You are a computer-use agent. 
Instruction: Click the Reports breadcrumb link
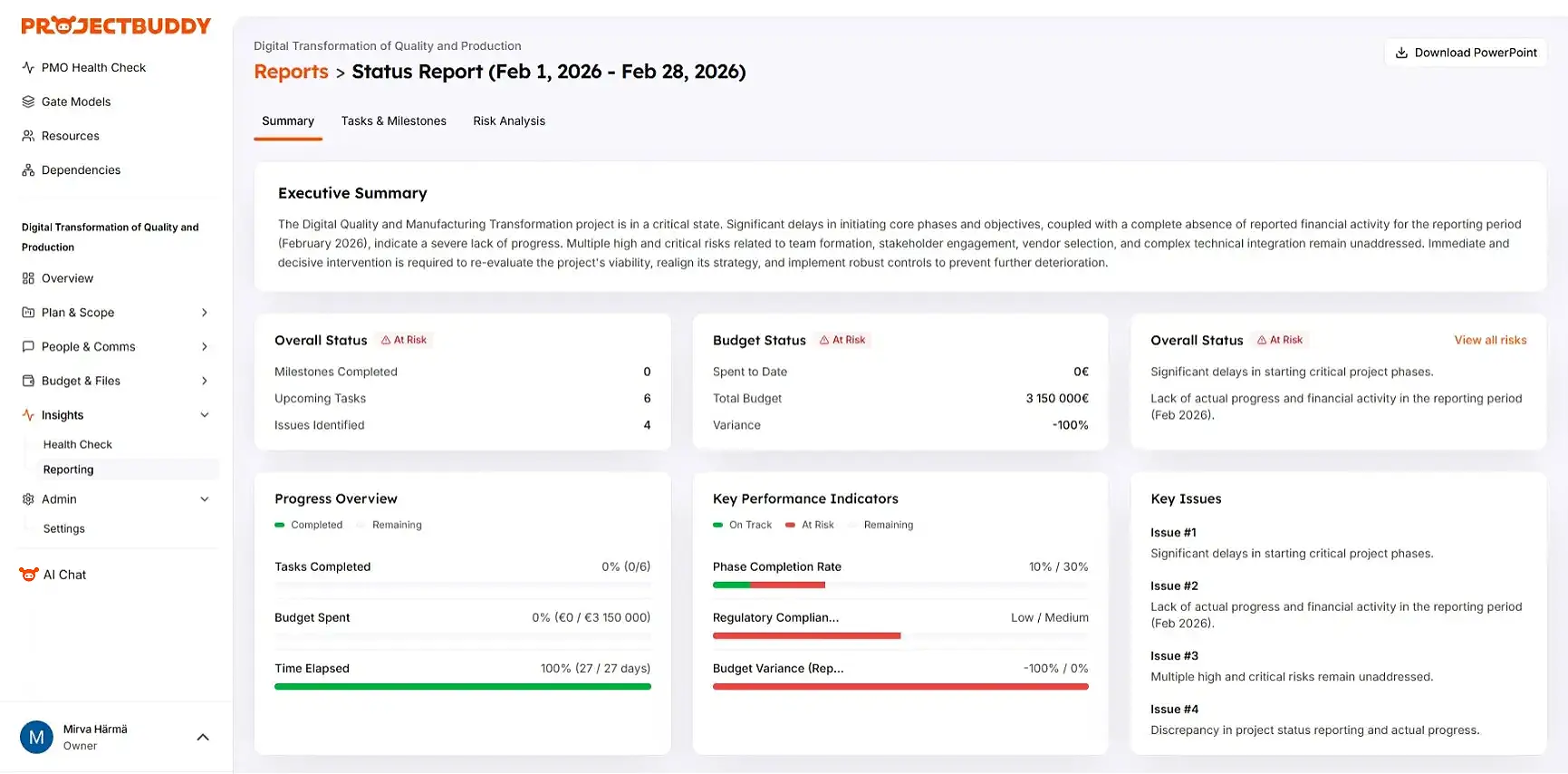point(291,72)
